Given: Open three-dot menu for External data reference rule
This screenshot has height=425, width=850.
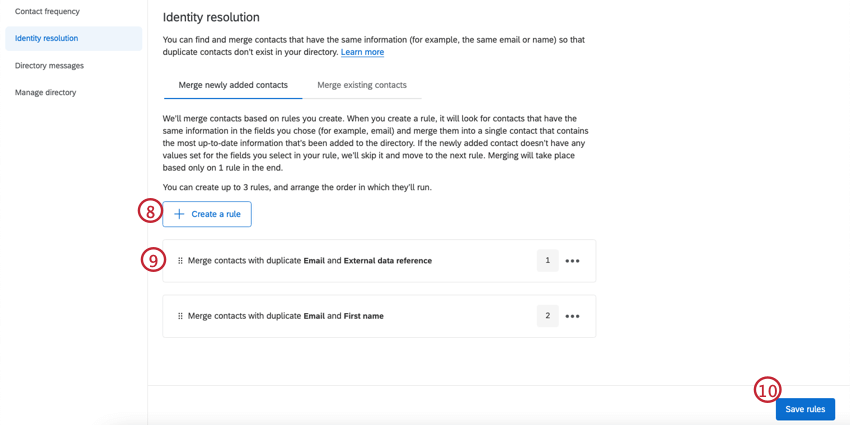Looking at the screenshot, I should pyautogui.click(x=572, y=261).
